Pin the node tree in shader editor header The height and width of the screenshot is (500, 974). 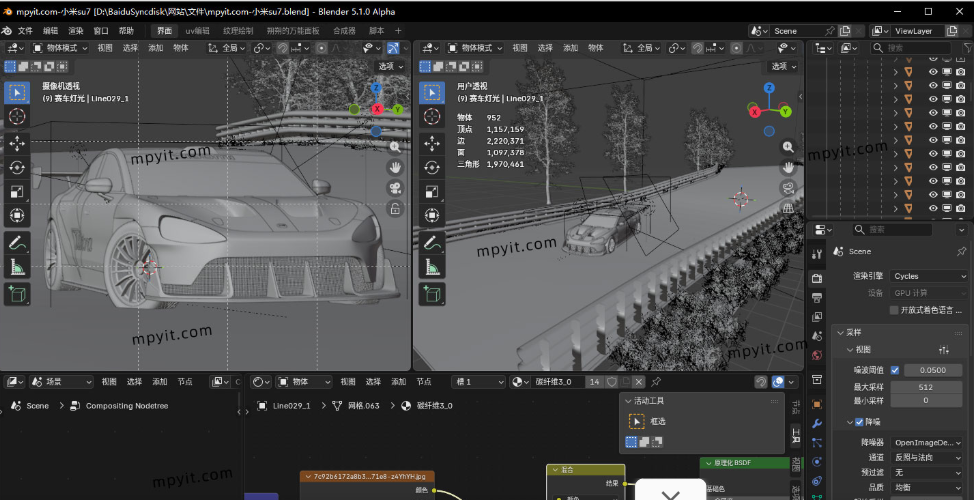(x=656, y=382)
